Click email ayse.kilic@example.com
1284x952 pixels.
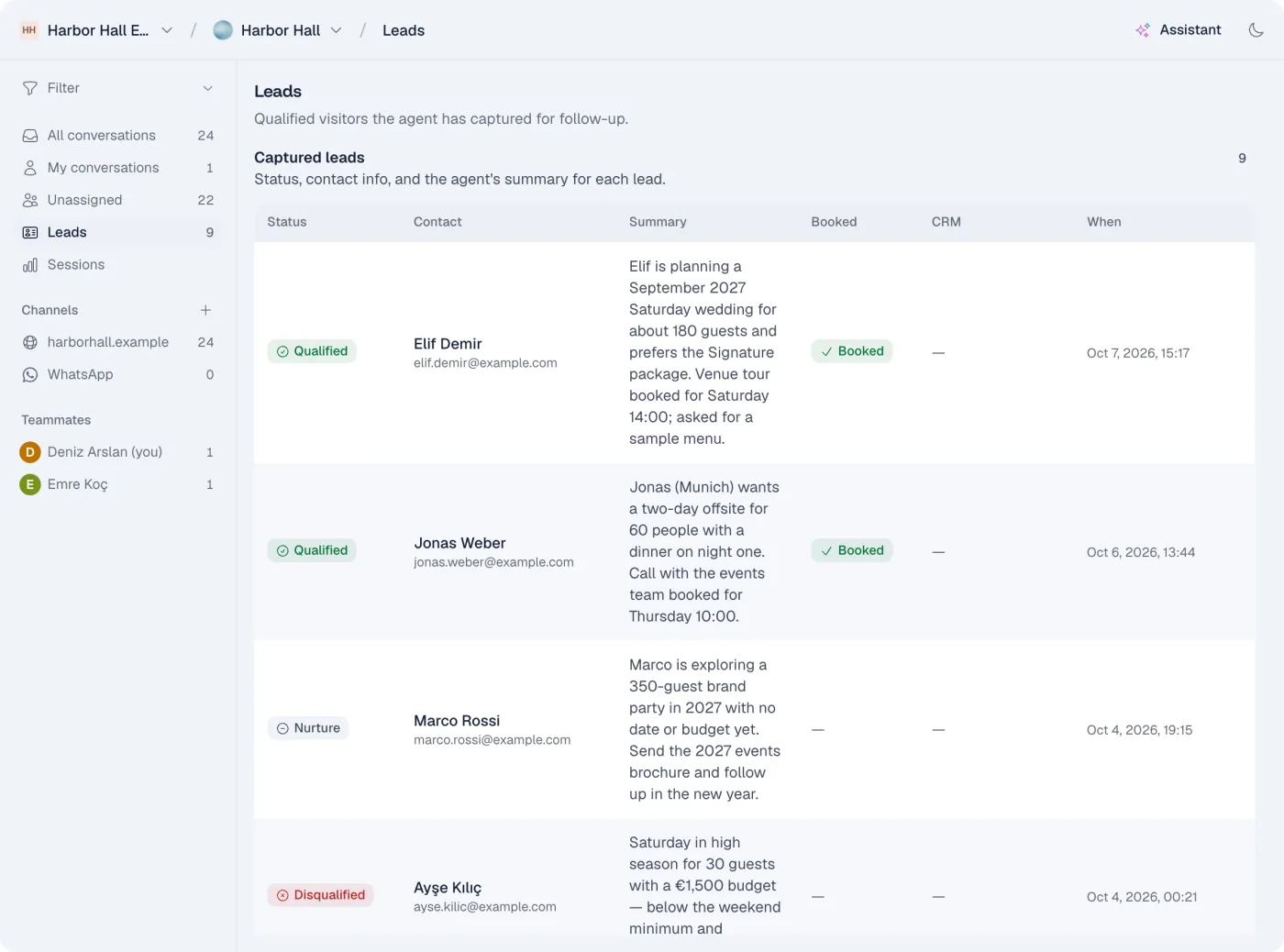tap(485, 907)
